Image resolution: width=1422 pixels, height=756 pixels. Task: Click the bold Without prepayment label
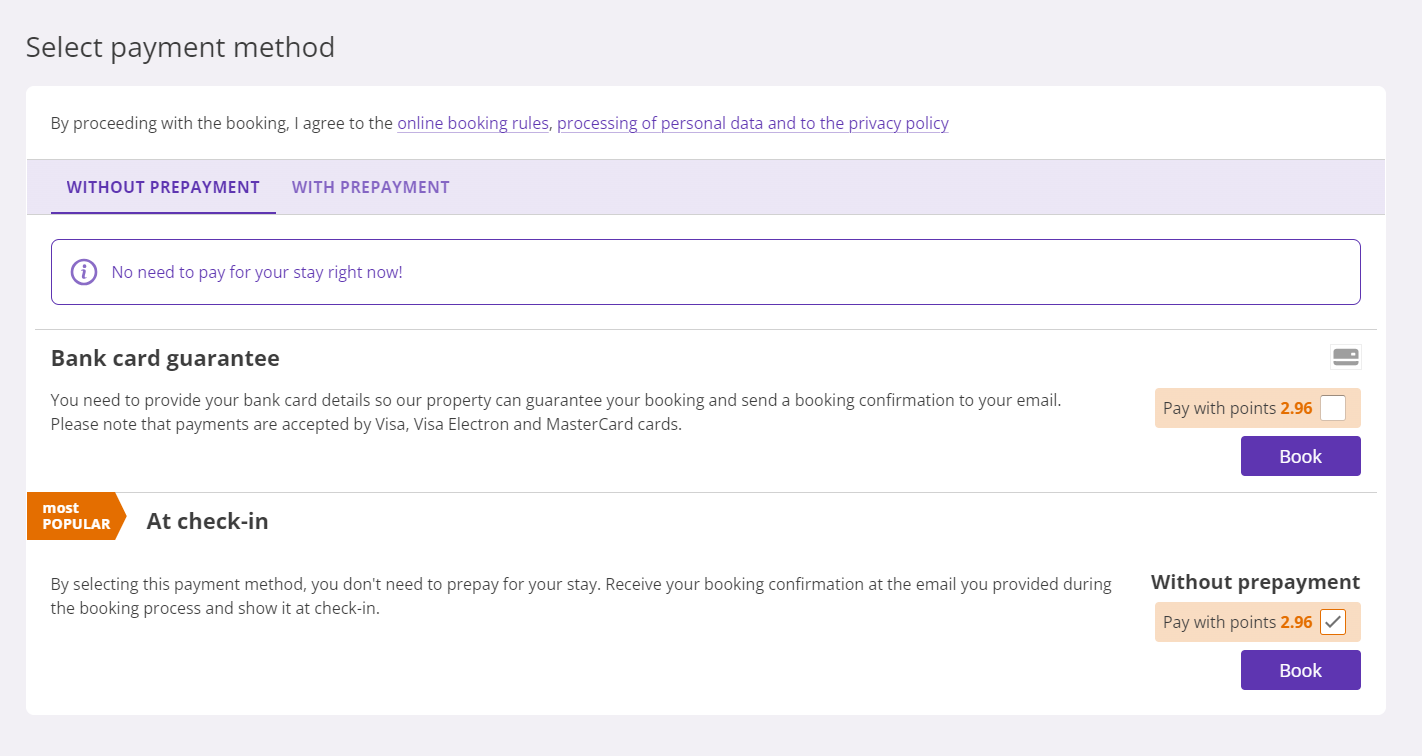(x=1255, y=582)
